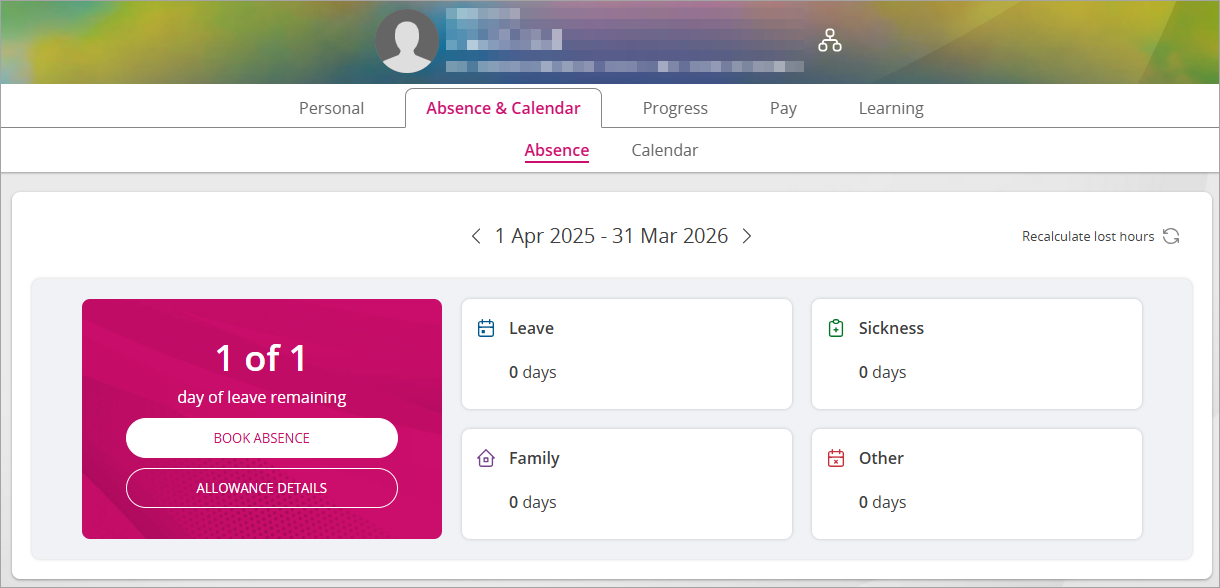Click the Family house icon

point(486,458)
